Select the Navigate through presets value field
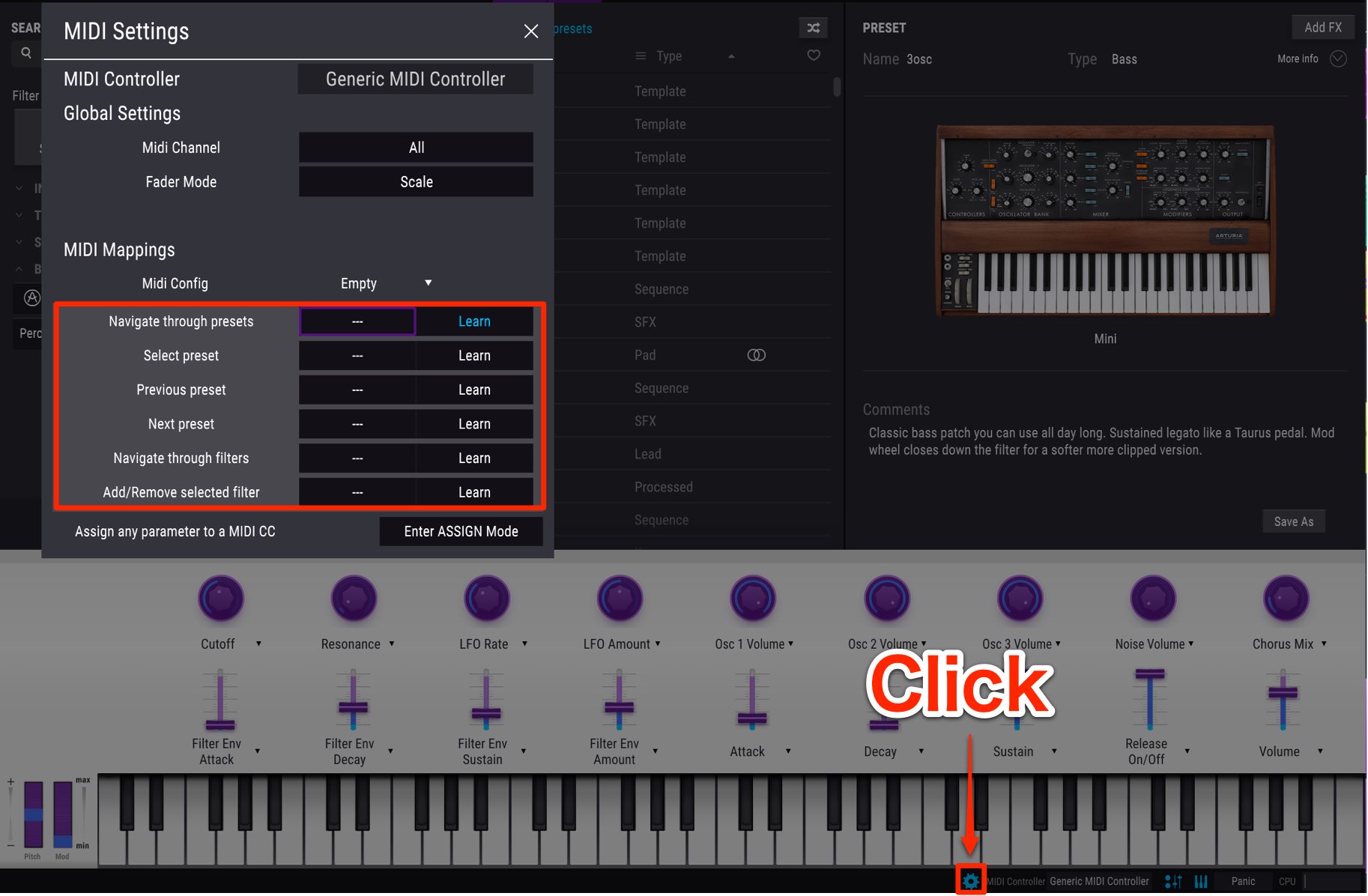Image resolution: width=1368 pixels, height=896 pixels. (x=357, y=321)
